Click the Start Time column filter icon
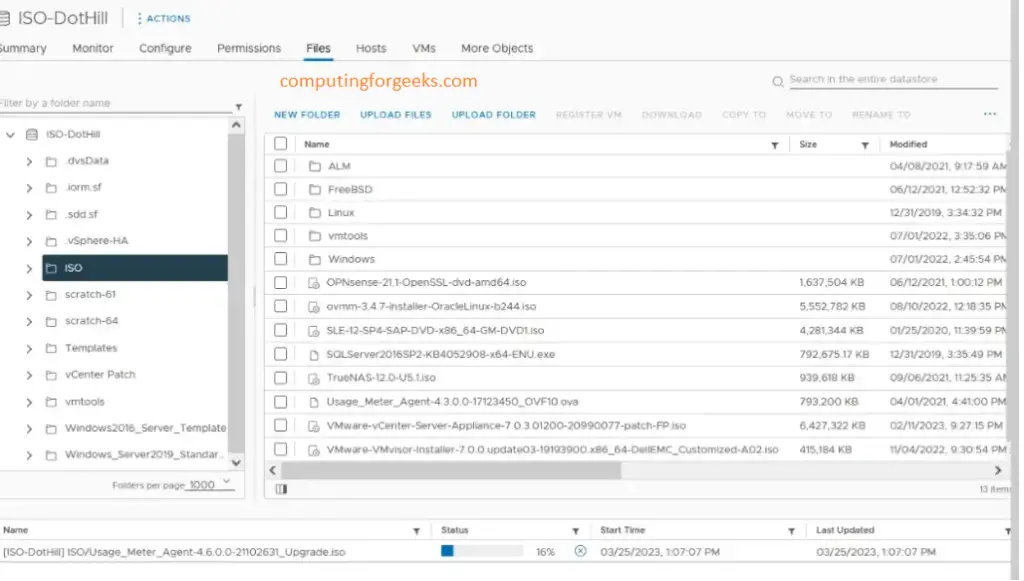Image resolution: width=1024 pixels, height=581 pixels. [791, 531]
